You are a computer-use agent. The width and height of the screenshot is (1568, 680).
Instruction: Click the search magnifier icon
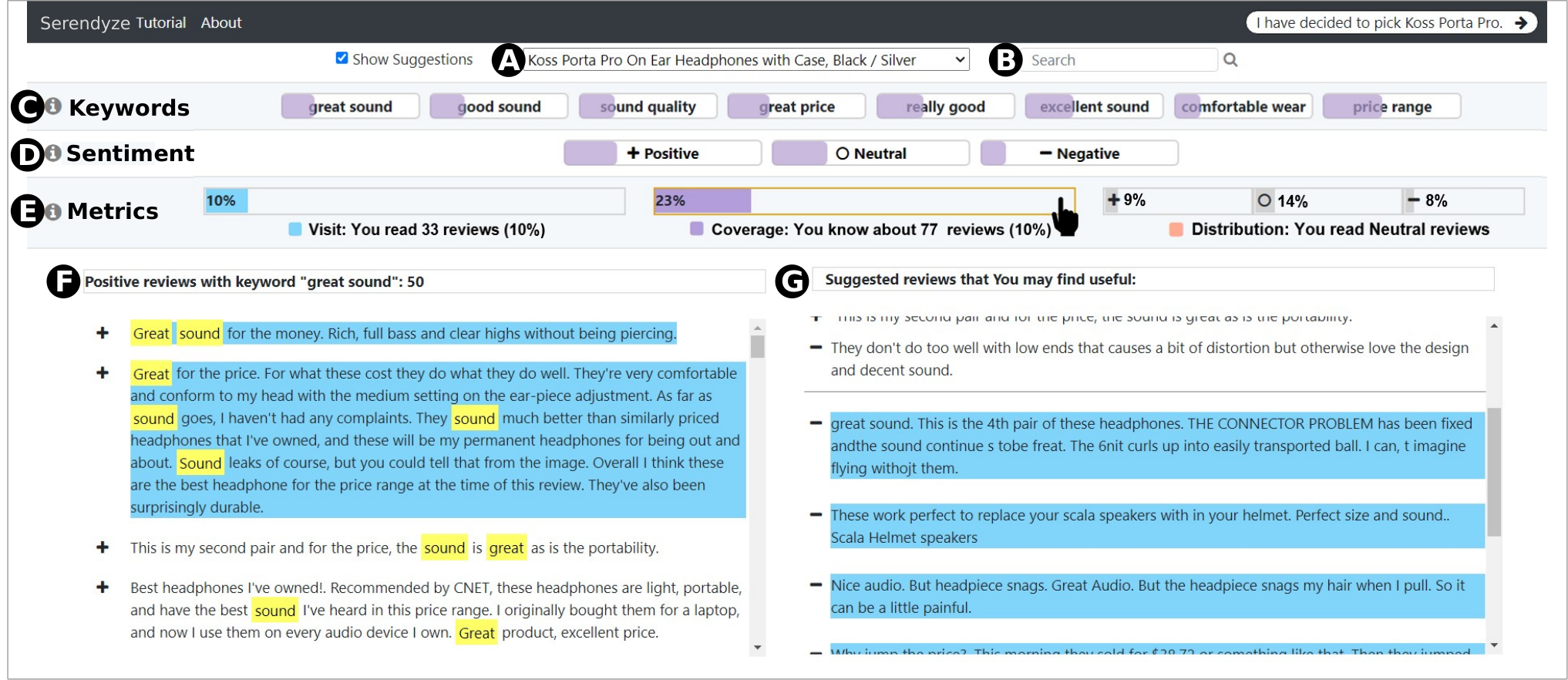click(1230, 60)
